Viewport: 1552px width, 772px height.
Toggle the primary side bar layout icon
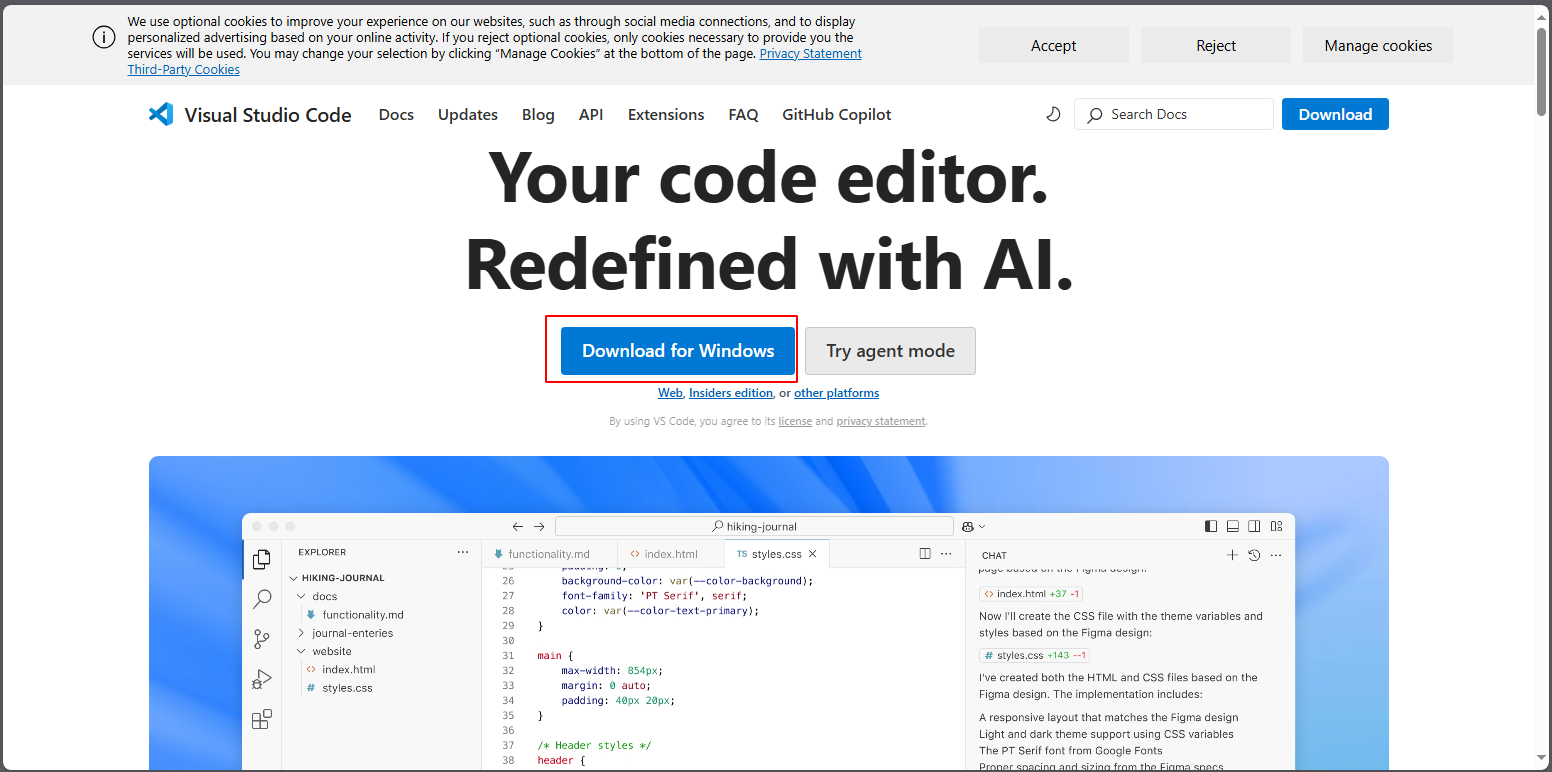pos(1211,526)
